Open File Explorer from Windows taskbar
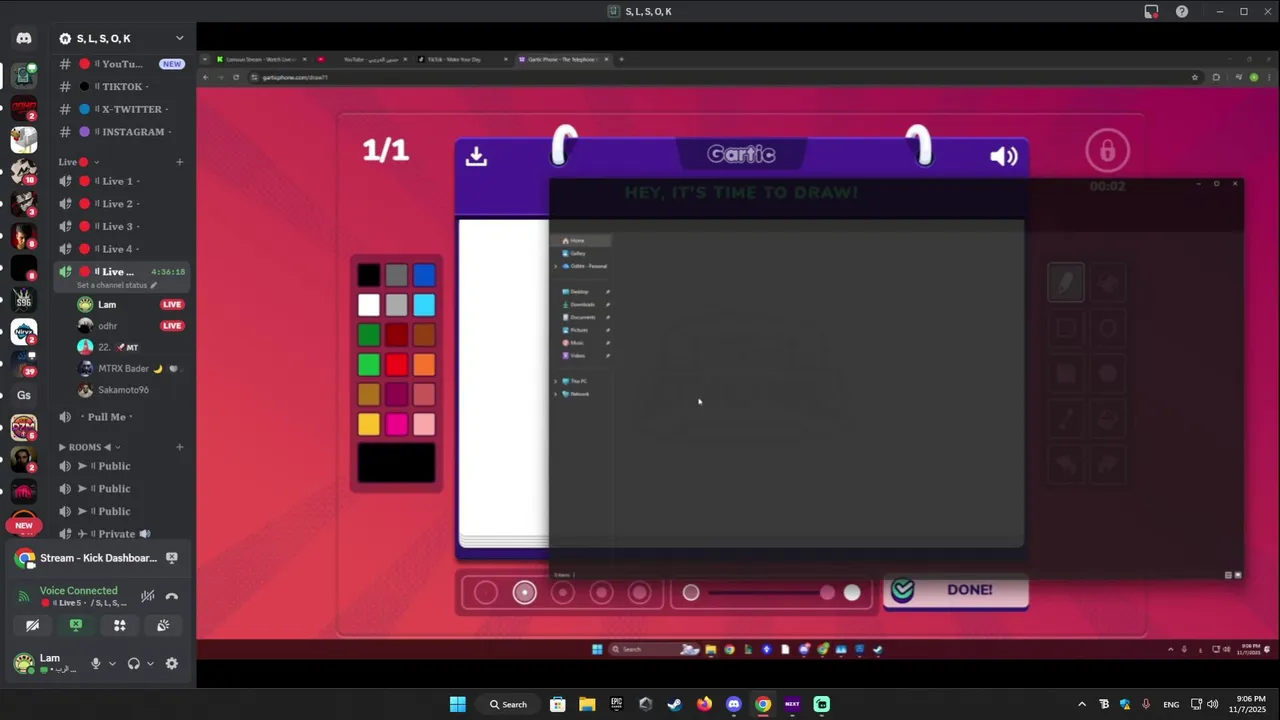1280x720 pixels. tap(587, 704)
